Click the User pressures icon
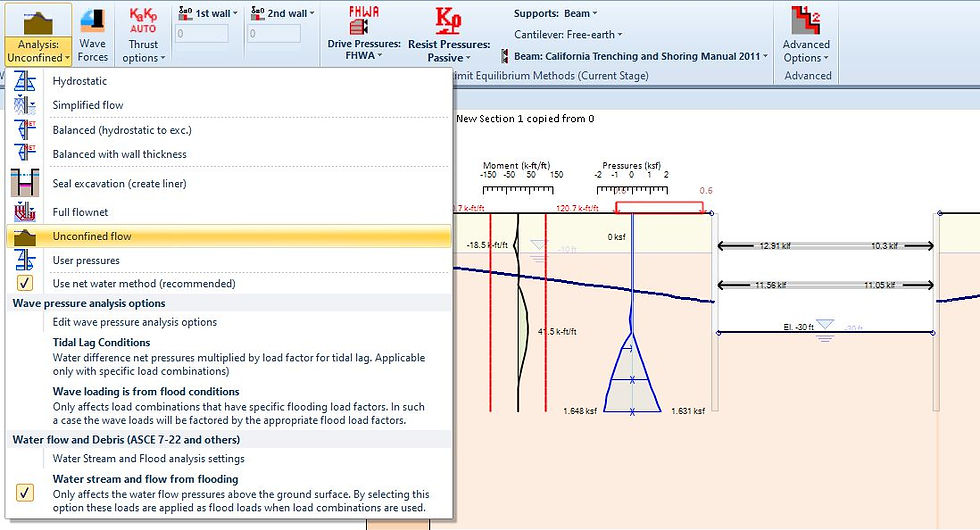The height and width of the screenshot is (530, 980). tap(25, 260)
